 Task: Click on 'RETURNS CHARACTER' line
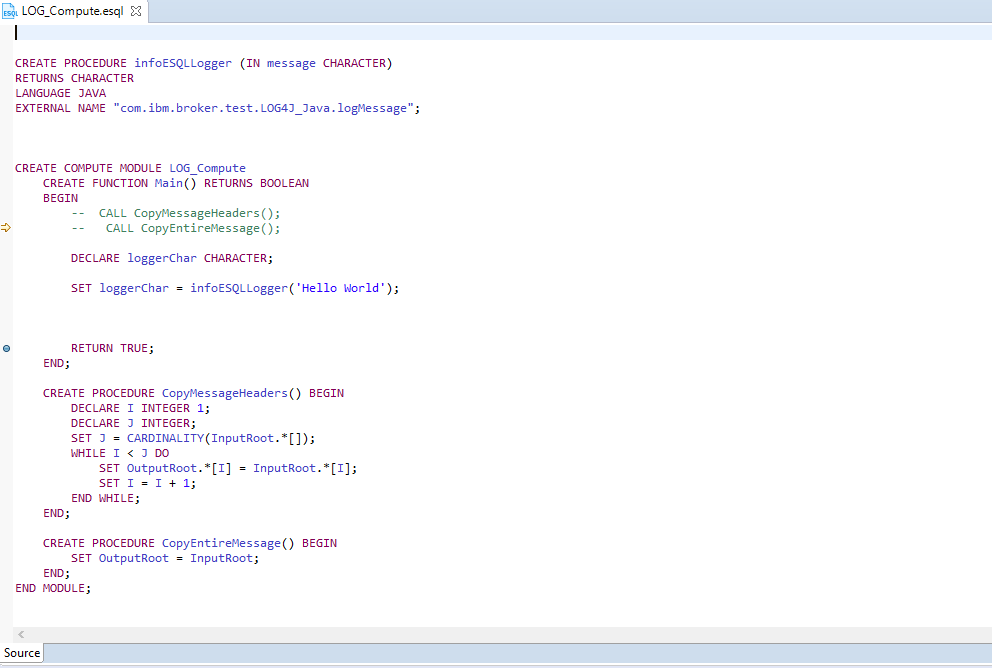click(x=75, y=78)
